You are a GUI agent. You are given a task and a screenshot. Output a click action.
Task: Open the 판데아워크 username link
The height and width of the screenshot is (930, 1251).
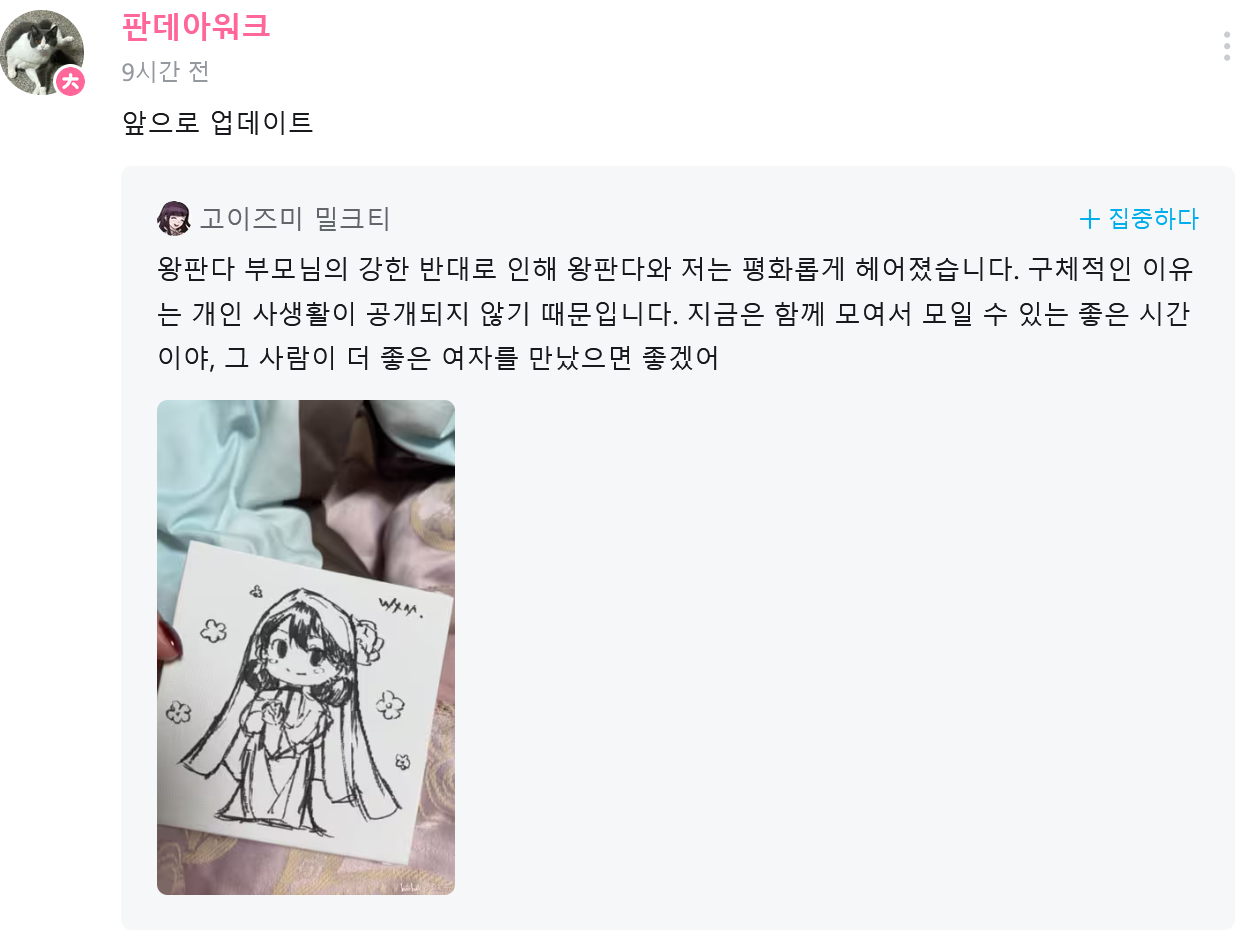196,26
